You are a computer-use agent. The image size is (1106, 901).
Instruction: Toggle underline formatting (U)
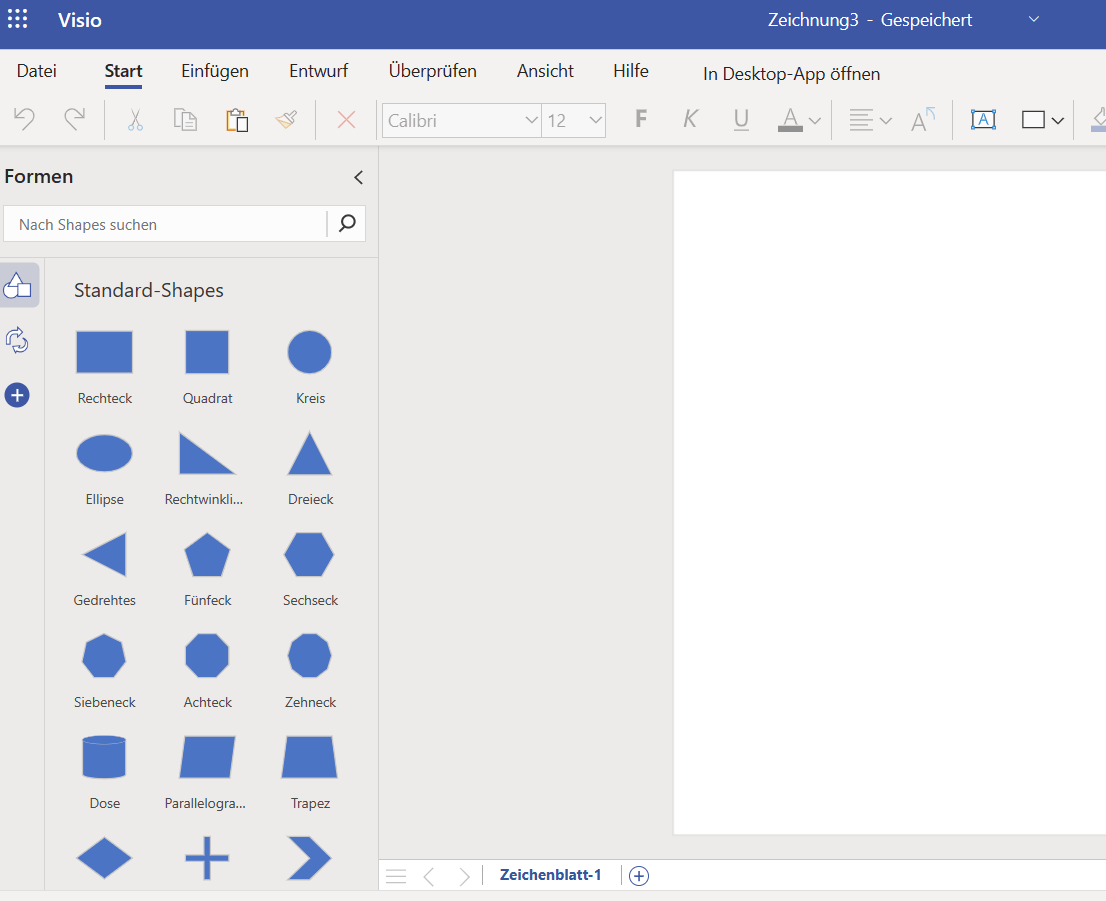741,119
